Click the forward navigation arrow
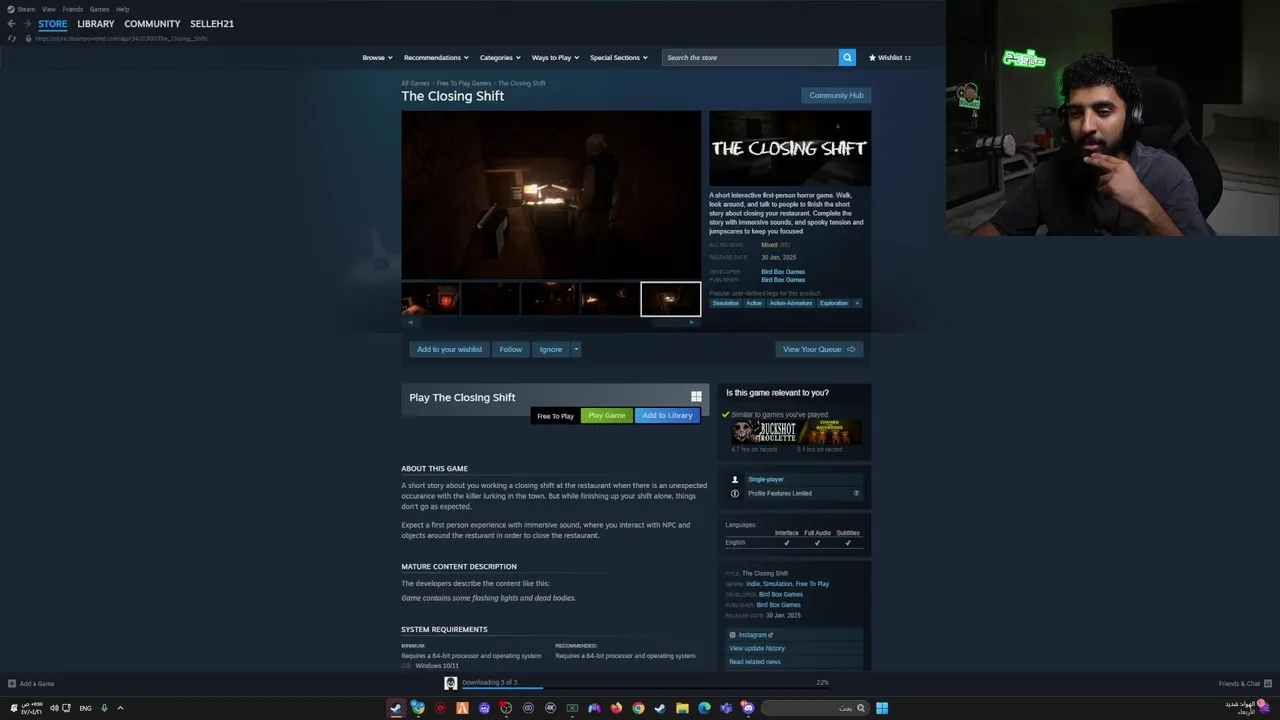 [x=28, y=24]
